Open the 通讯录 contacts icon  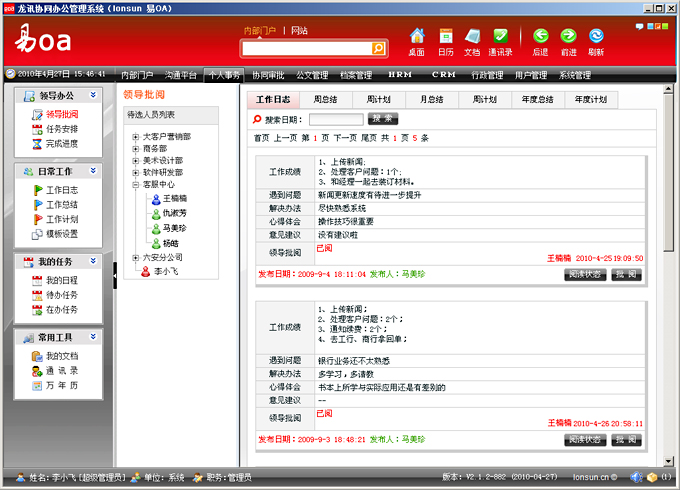pyautogui.click(x=500, y=36)
